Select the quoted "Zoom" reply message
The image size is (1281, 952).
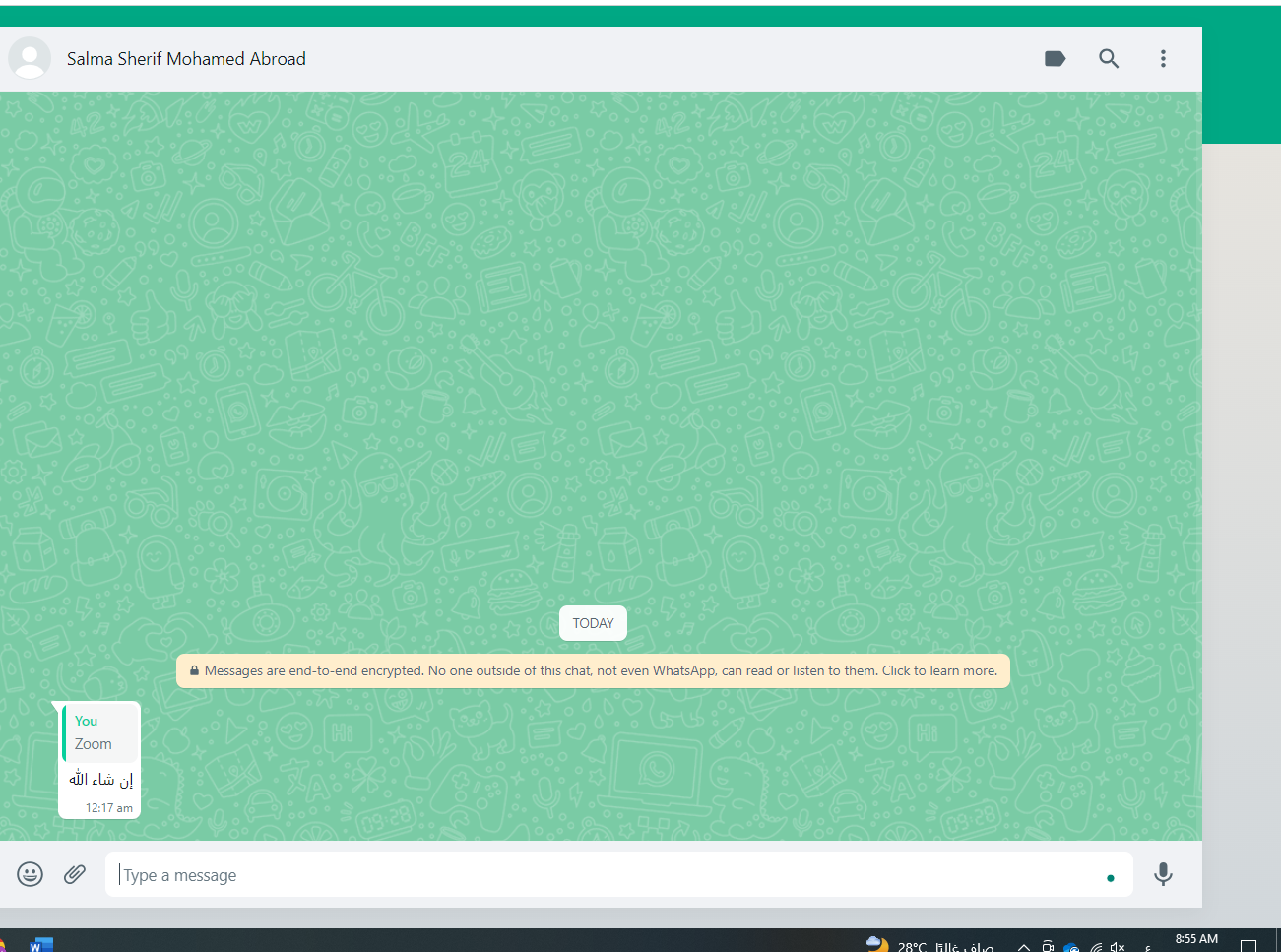[100, 732]
